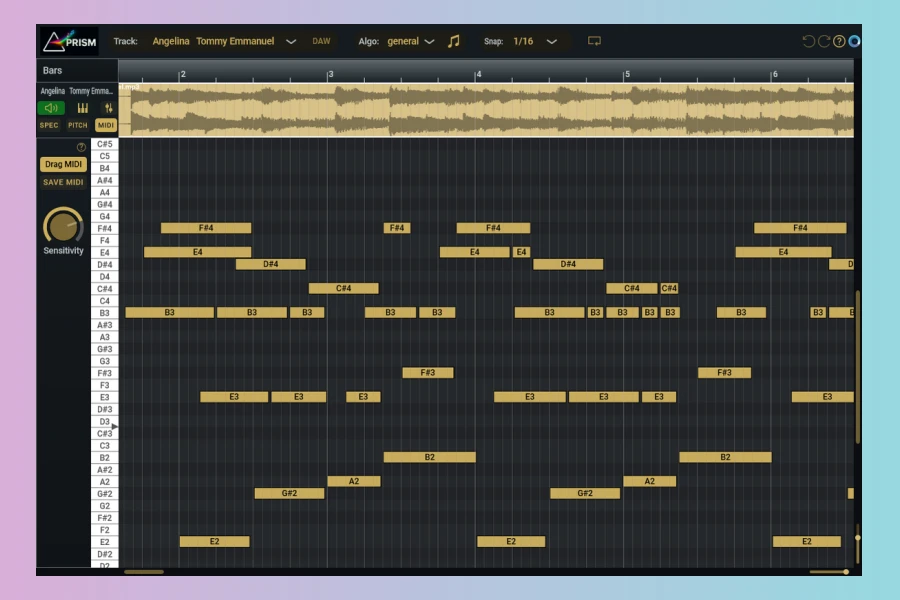Open help from top-right question mark
900x600 pixels.
[x=839, y=41]
